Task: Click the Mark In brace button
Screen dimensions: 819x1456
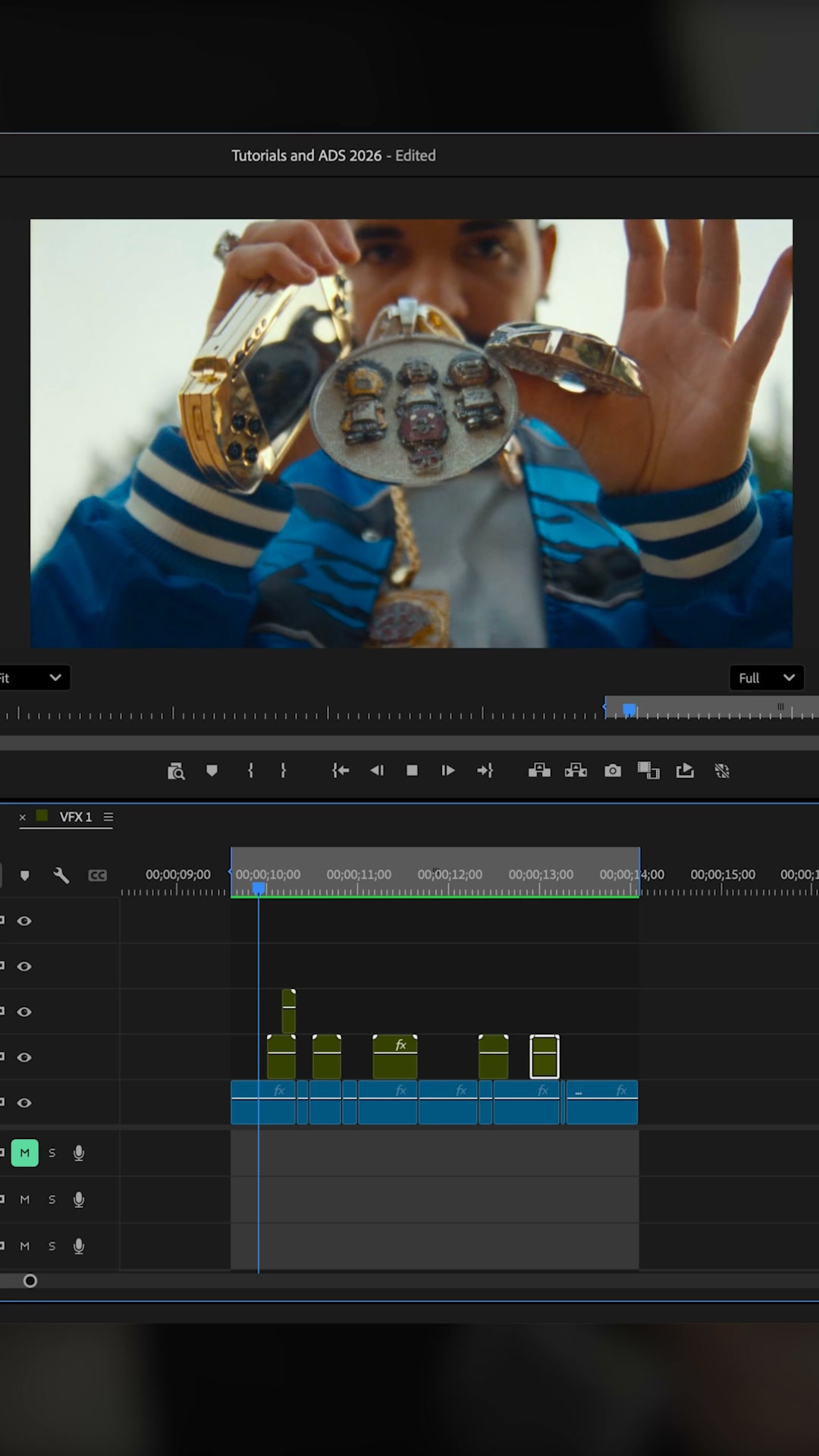Action: (250, 770)
